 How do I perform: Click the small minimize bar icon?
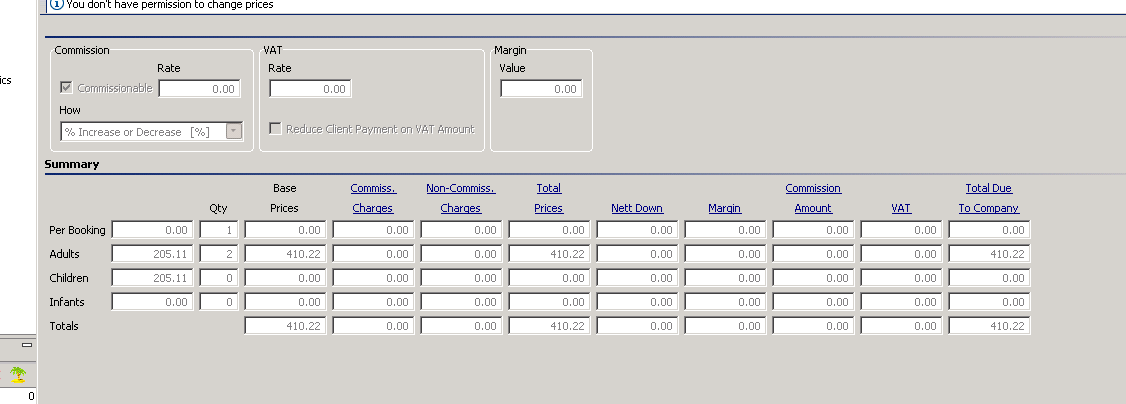point(27,345)
